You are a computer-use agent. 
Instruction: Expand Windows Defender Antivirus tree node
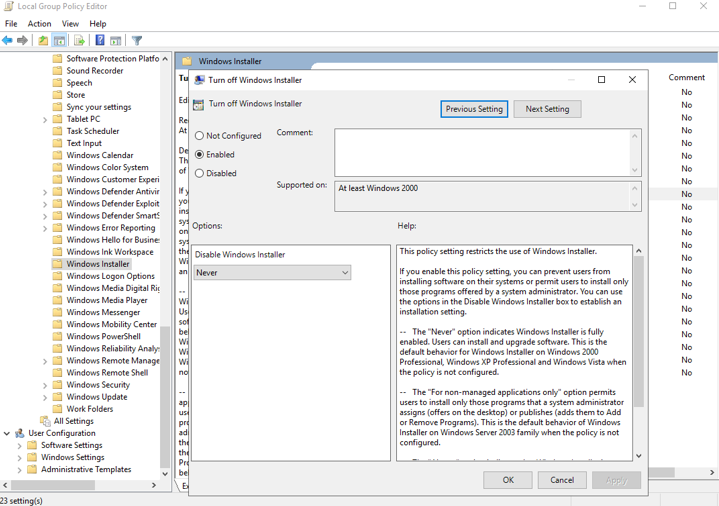[45, 192]
